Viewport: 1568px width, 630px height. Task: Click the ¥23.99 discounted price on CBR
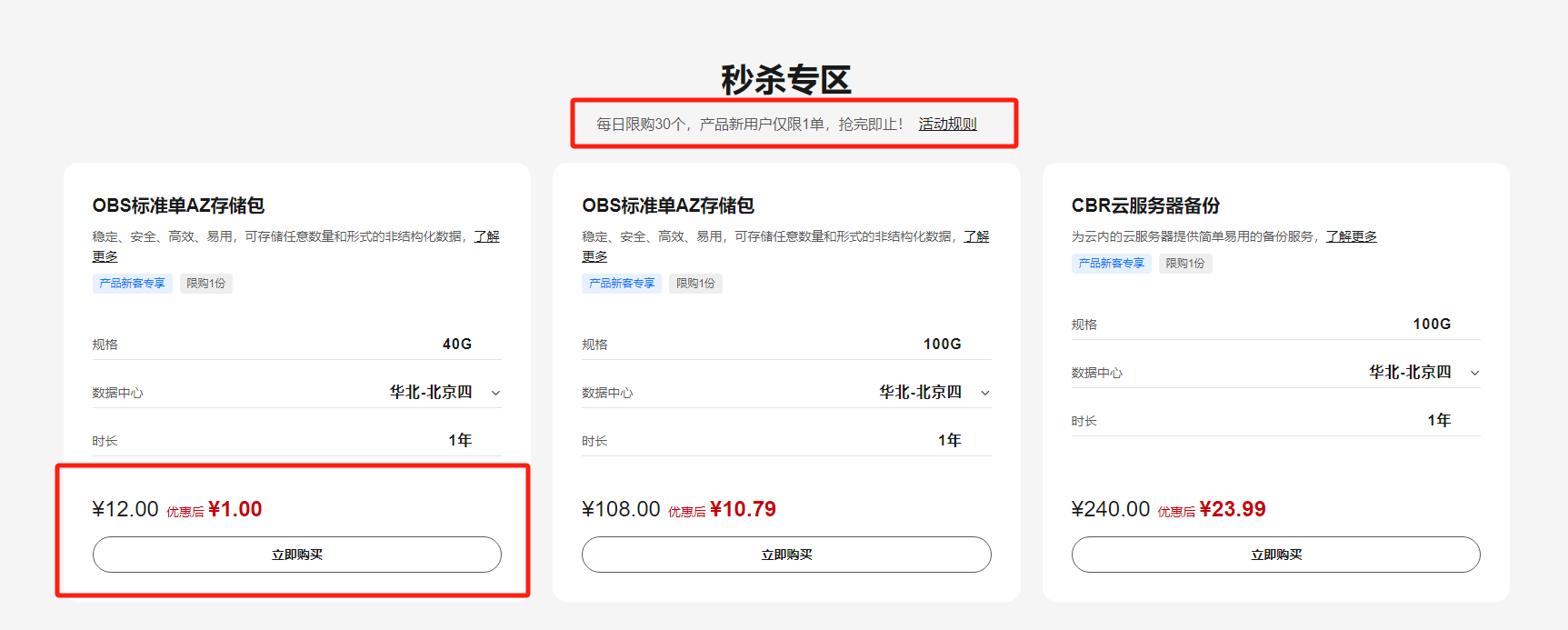(x=1233, y=509)
